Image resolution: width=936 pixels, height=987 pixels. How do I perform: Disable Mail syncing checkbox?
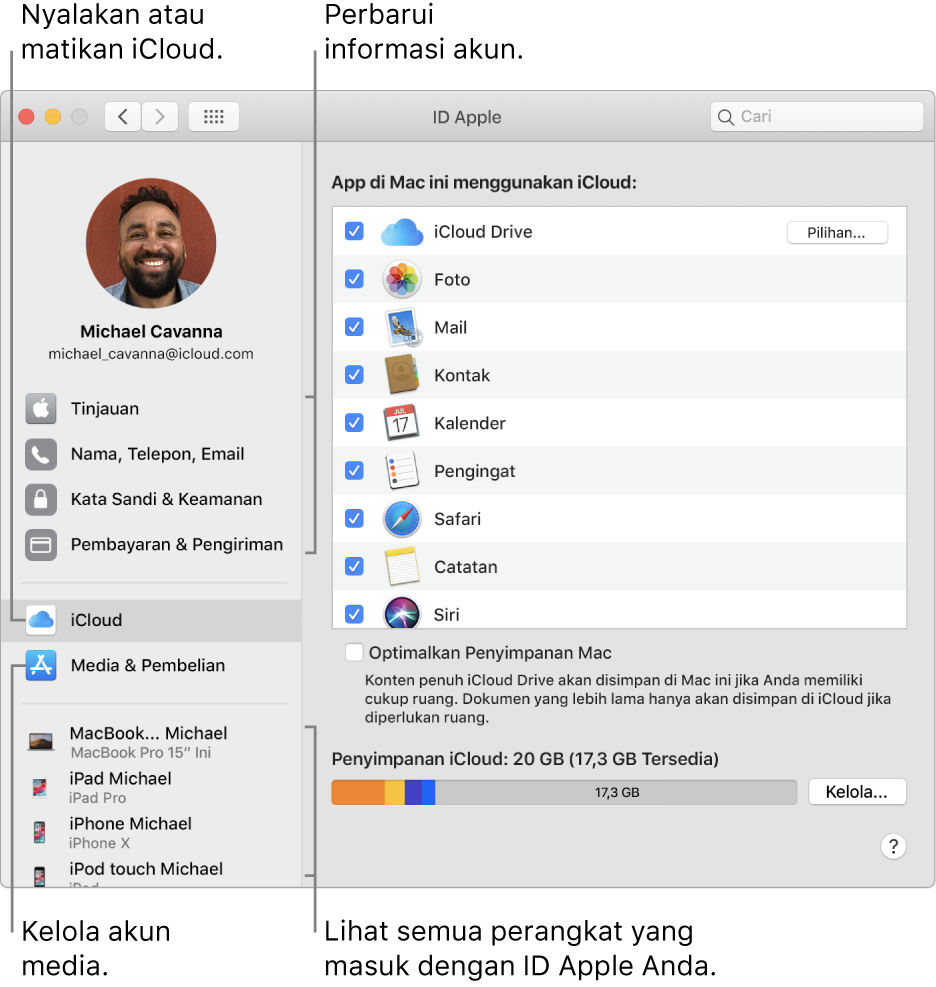click(354, 327)
